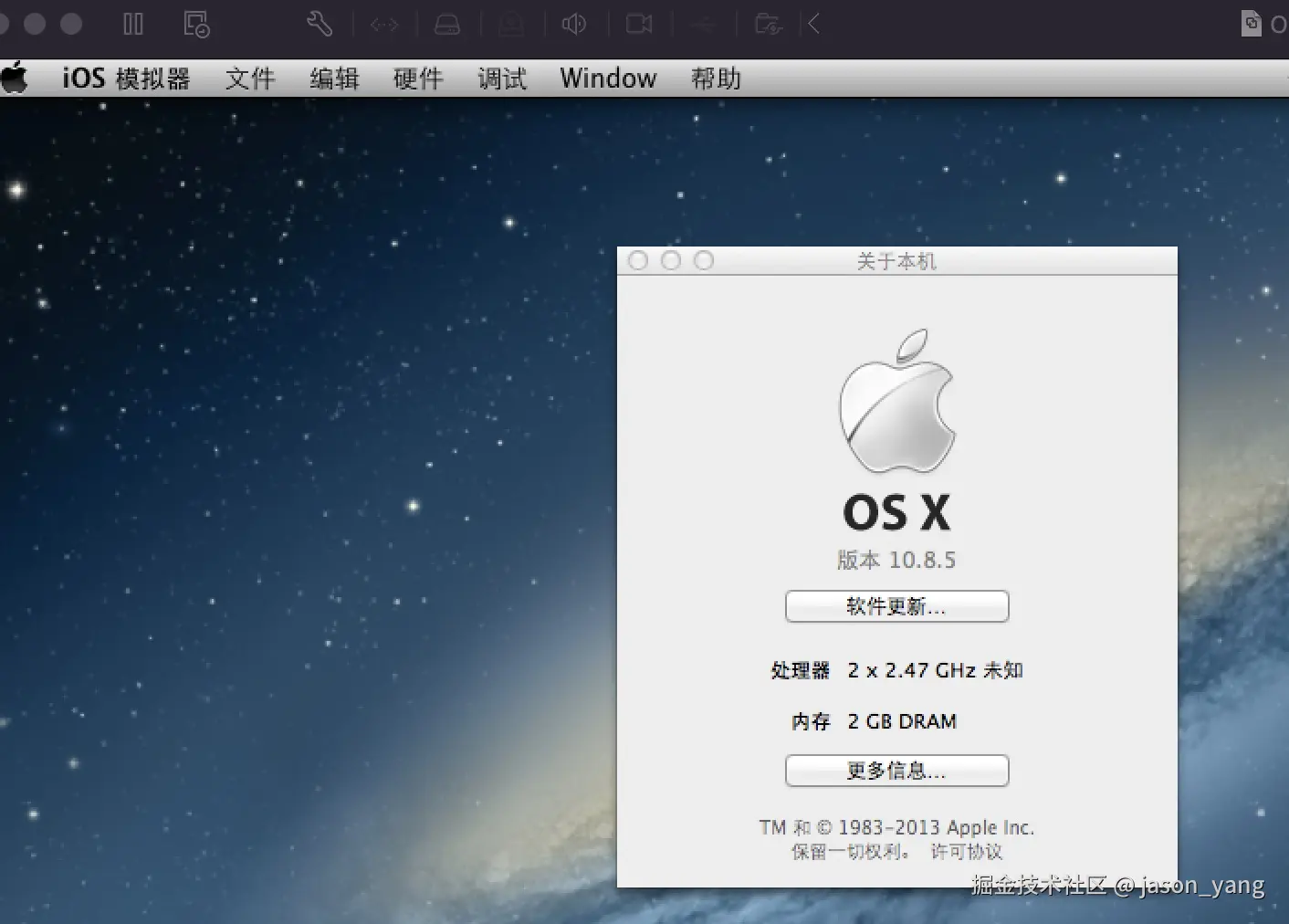
Task: Zoom the 关于本机 window
Action: [x=704, y=261]
